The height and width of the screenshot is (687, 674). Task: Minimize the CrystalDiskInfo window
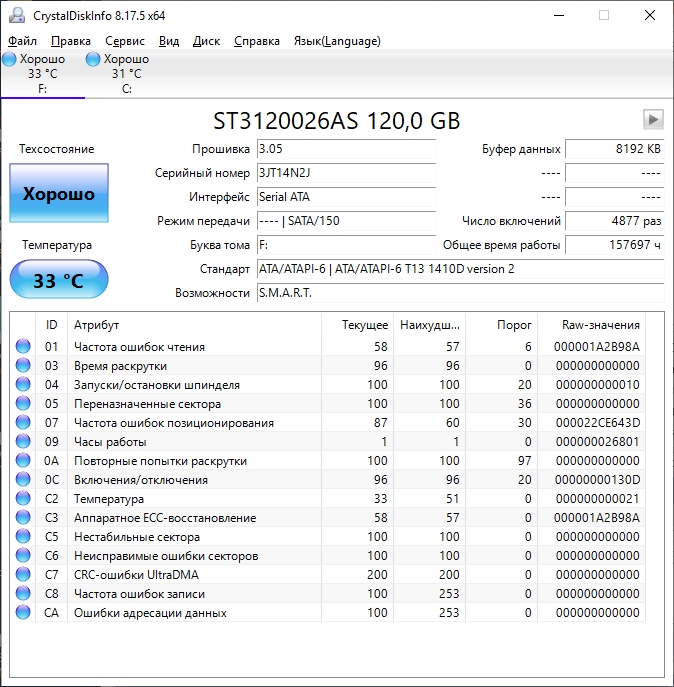click(x=559, y=15)
